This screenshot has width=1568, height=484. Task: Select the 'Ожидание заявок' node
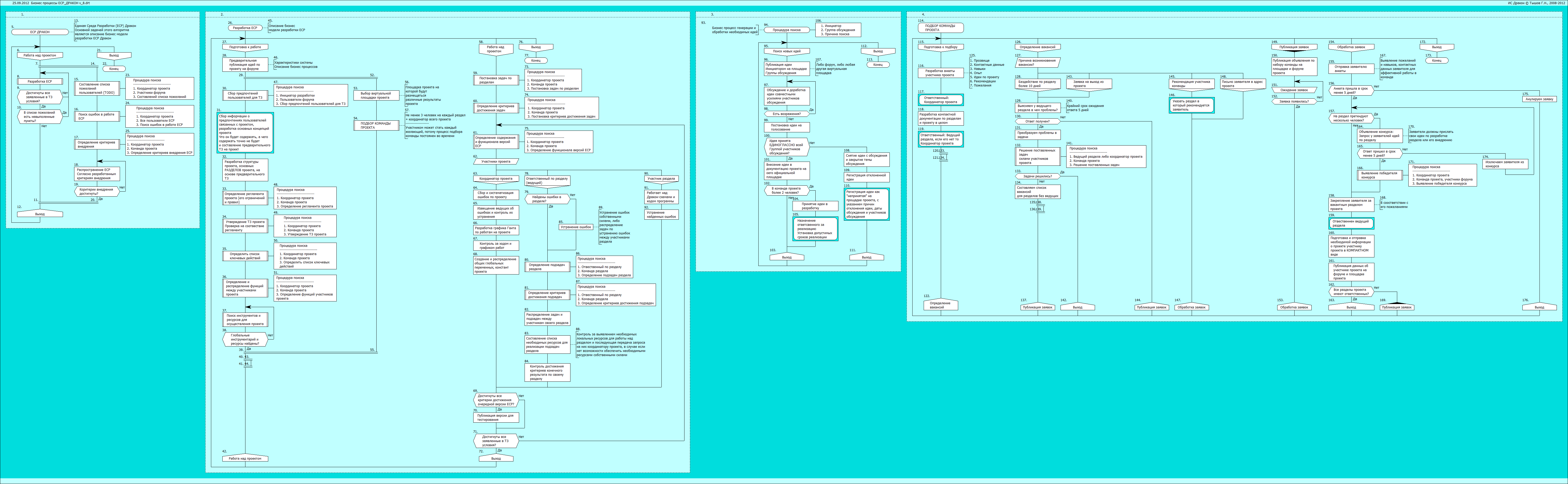coord(1294,90)
